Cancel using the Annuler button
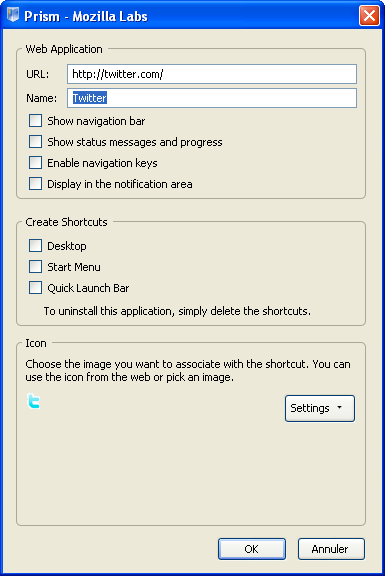The width and height of the screenshot is (385, 576). (331, 549)
